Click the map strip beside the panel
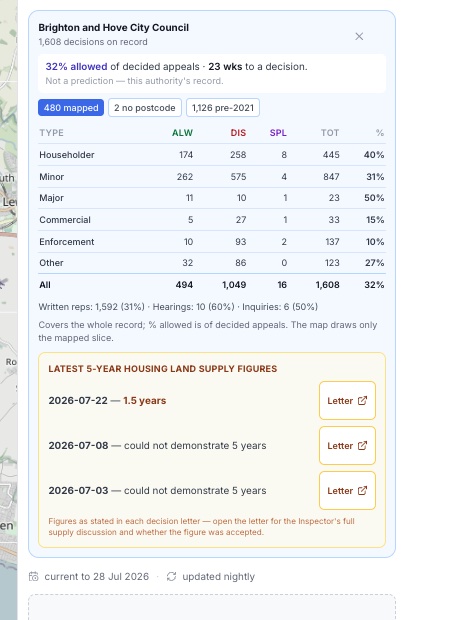 (x=8, y=310)
